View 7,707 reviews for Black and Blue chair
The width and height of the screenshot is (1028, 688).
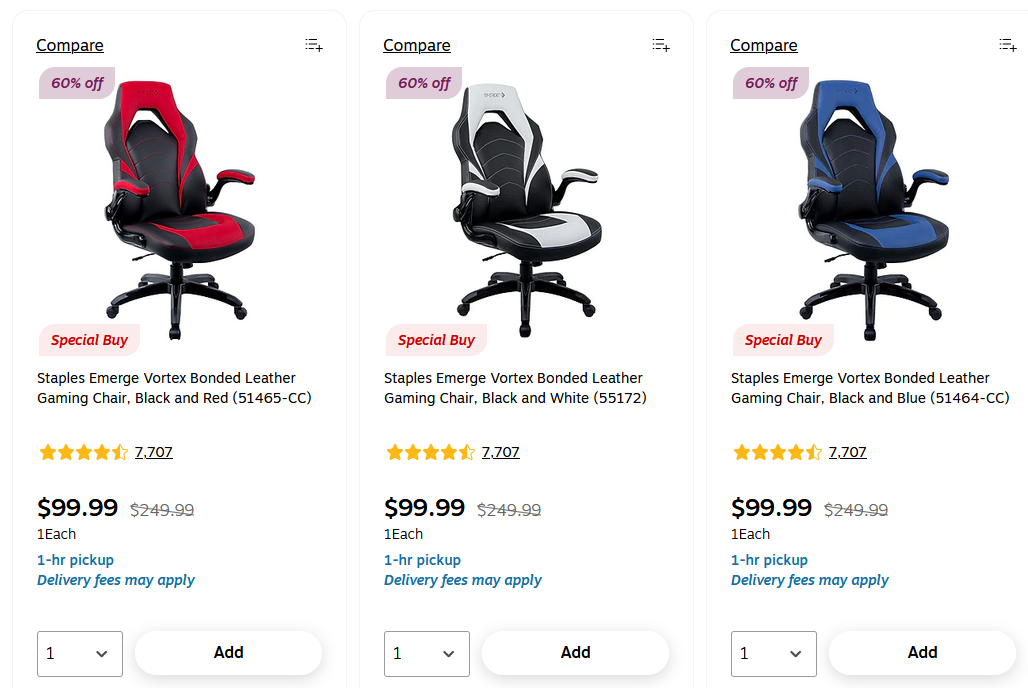point(848,452)
